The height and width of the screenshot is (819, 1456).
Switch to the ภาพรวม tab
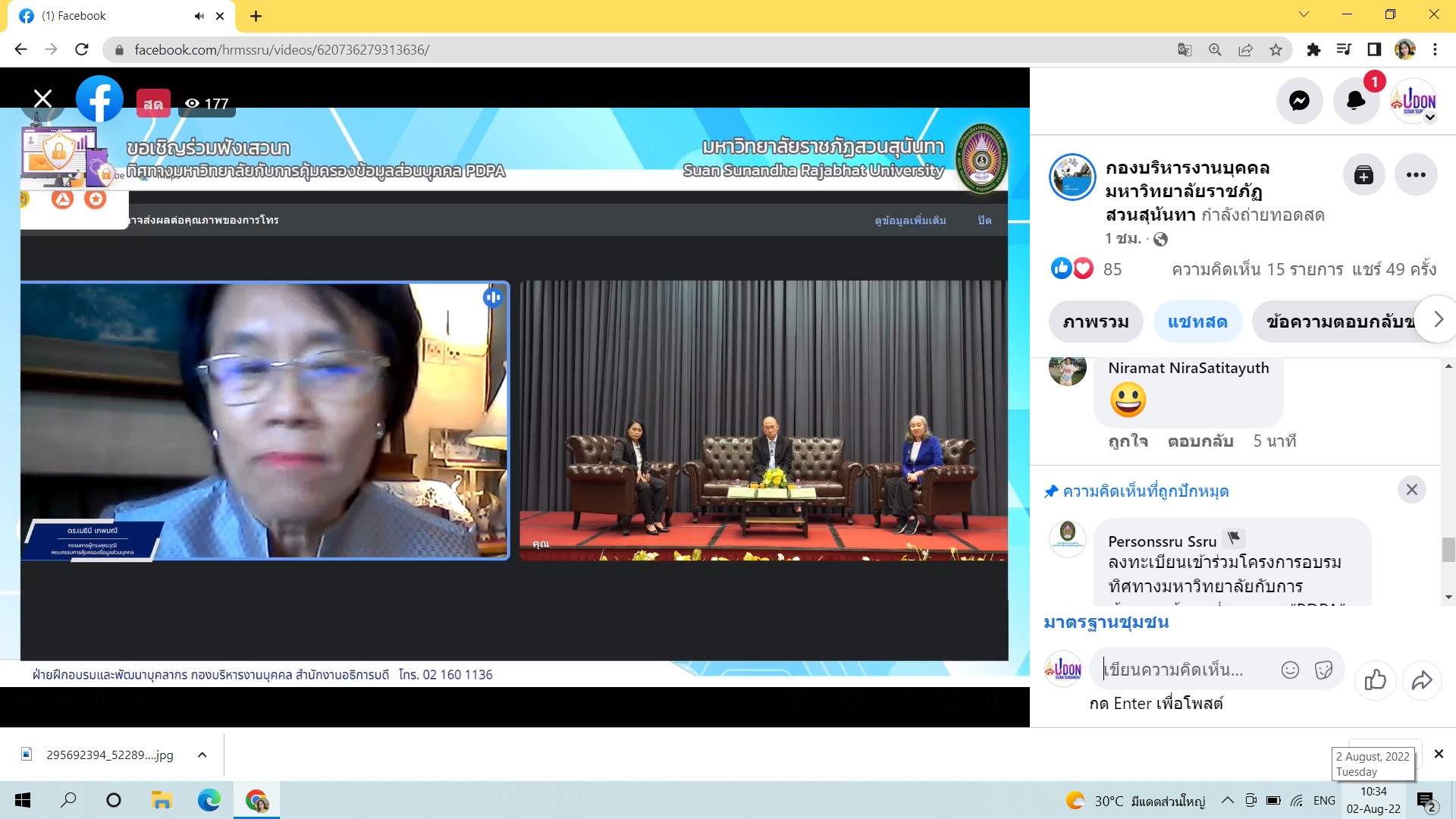[x=1095, y=322]
